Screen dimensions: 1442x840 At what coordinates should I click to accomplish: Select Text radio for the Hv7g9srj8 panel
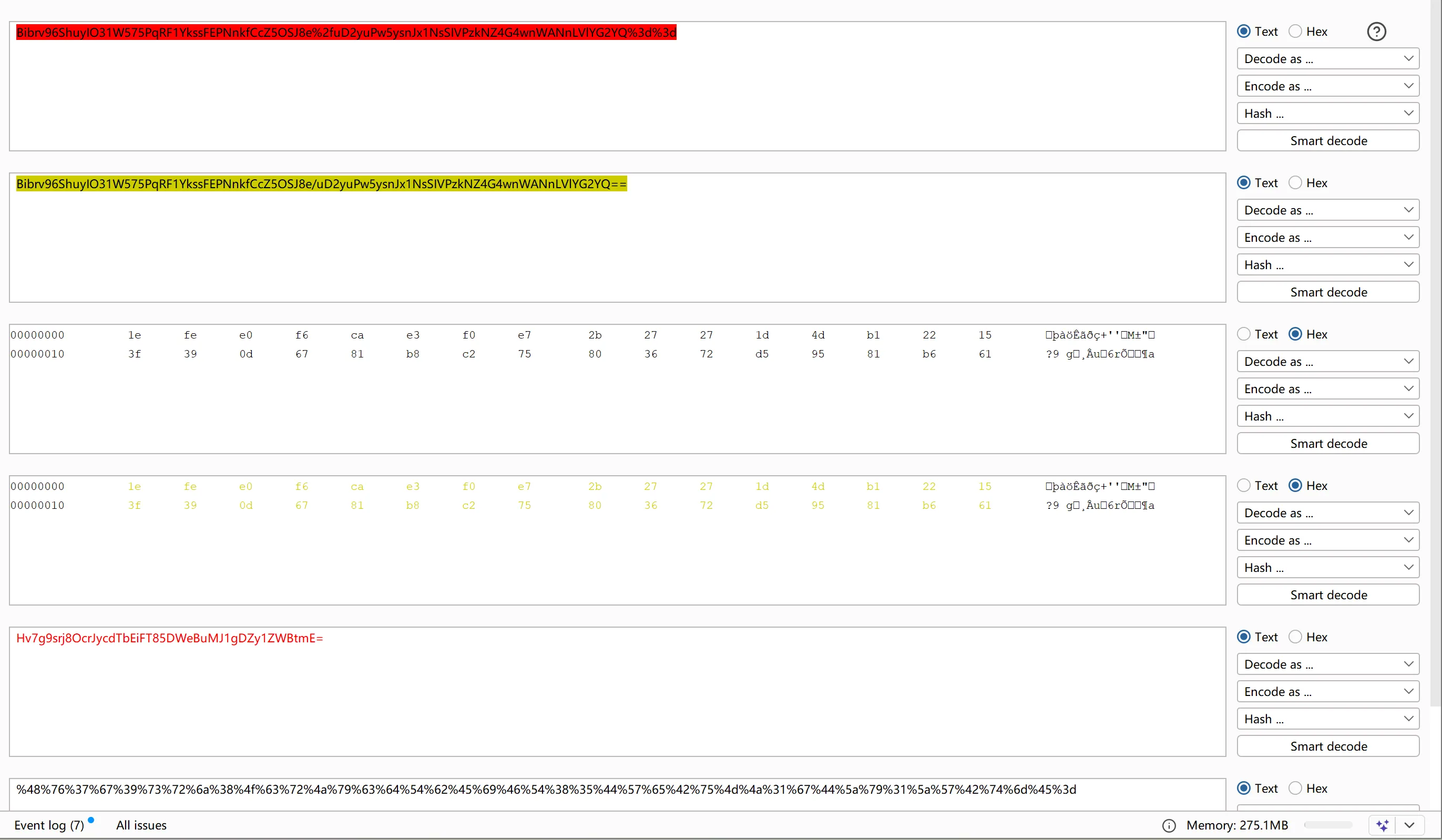(1257, 637)
